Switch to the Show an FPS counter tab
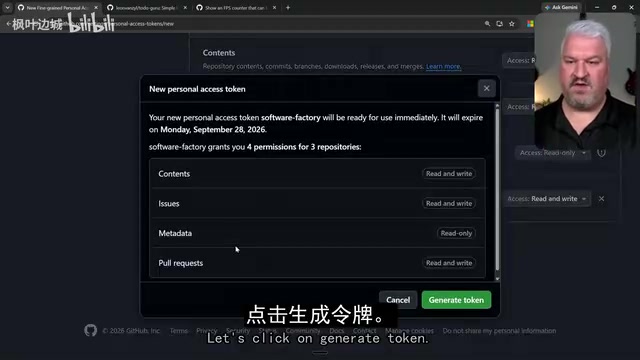The image size is (640, 360). coord(233,8)
